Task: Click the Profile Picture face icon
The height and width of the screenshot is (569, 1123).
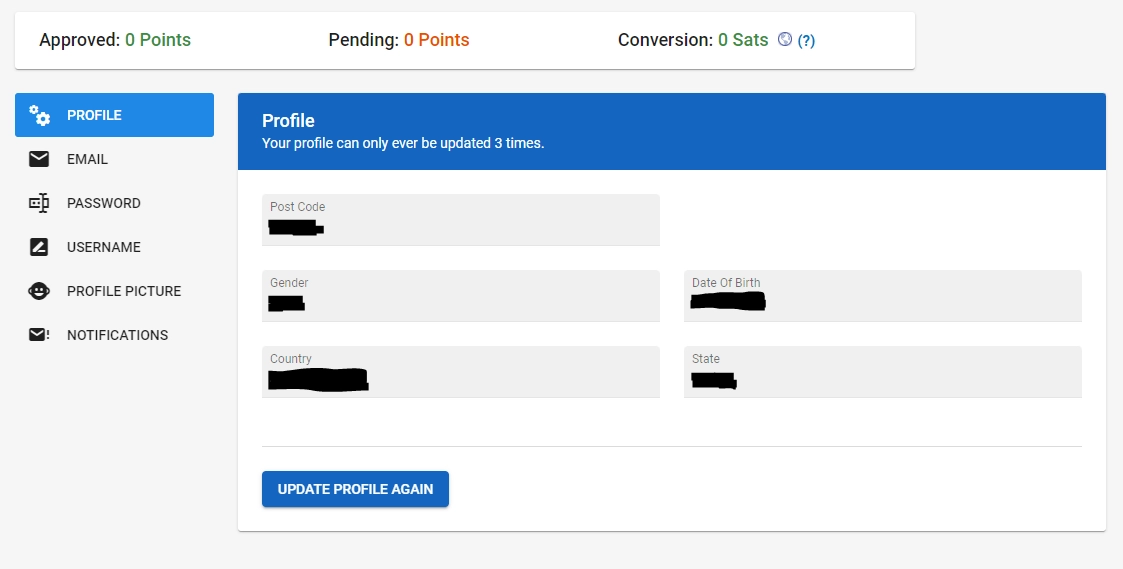Action: [x=39, y=291]
